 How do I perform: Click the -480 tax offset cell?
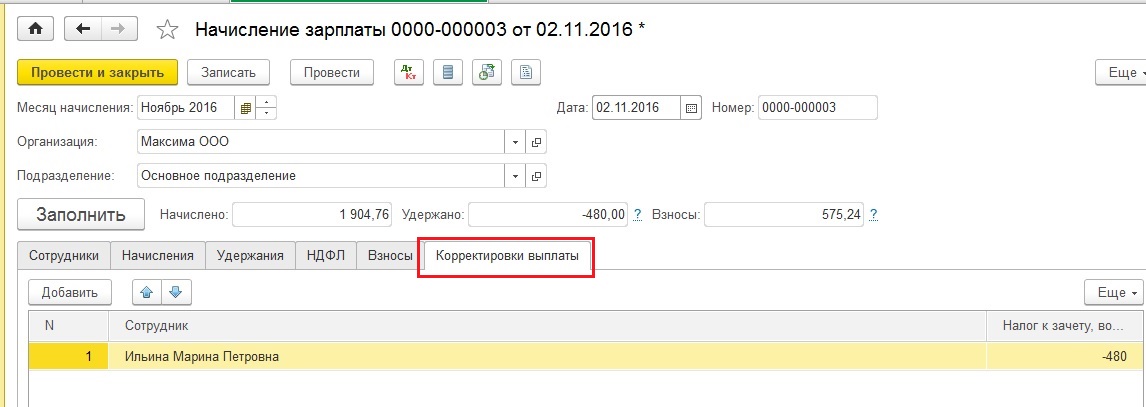tap(1067, 357)
